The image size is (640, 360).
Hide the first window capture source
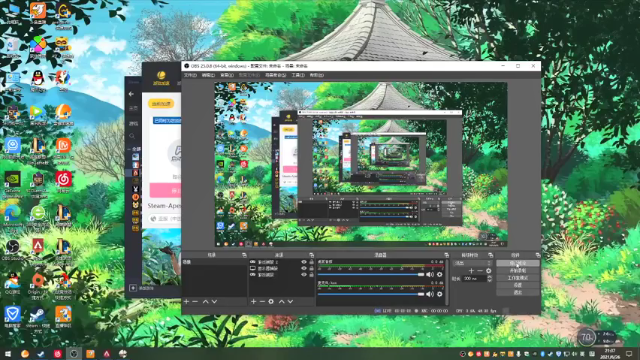[x=304, y=262]
